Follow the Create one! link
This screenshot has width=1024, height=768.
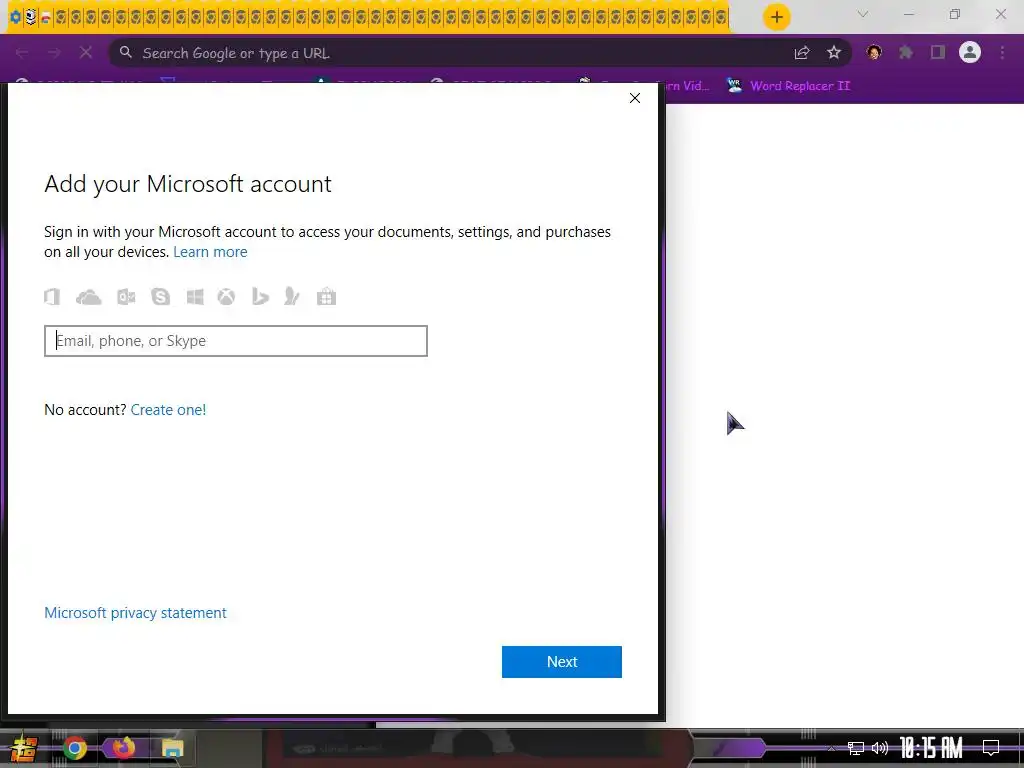tap(168, 410)
